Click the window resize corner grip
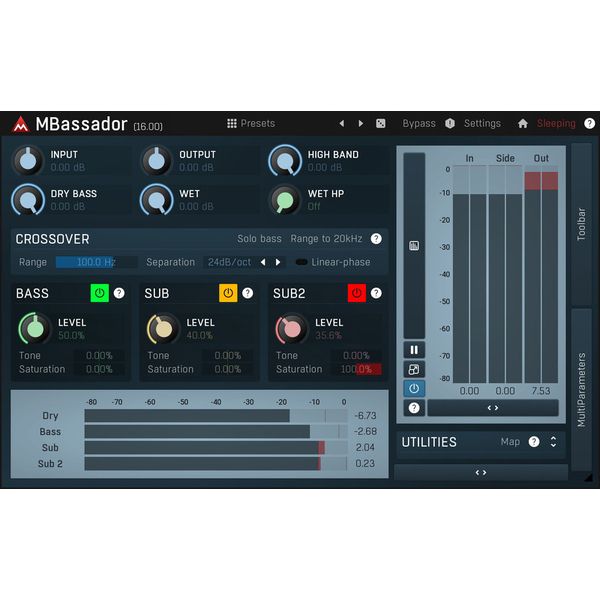 588,477
